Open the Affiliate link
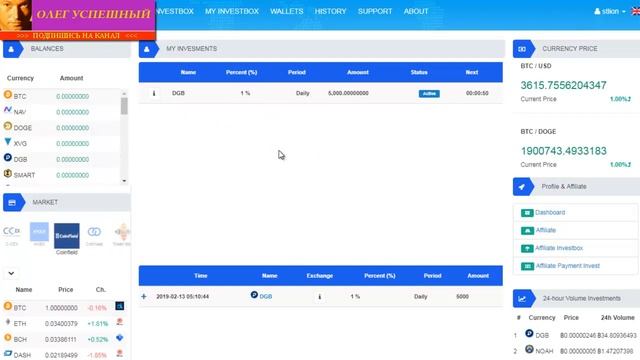The height and width of the screenshot is (360, 640). pos(546,230)
